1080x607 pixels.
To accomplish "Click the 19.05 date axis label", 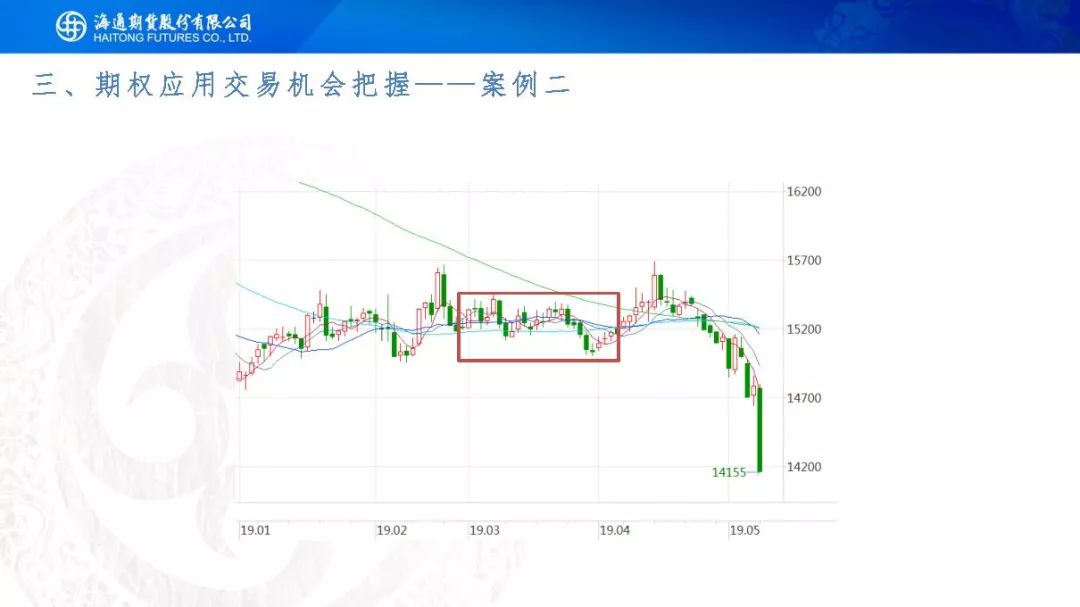I will coord(745,531).
